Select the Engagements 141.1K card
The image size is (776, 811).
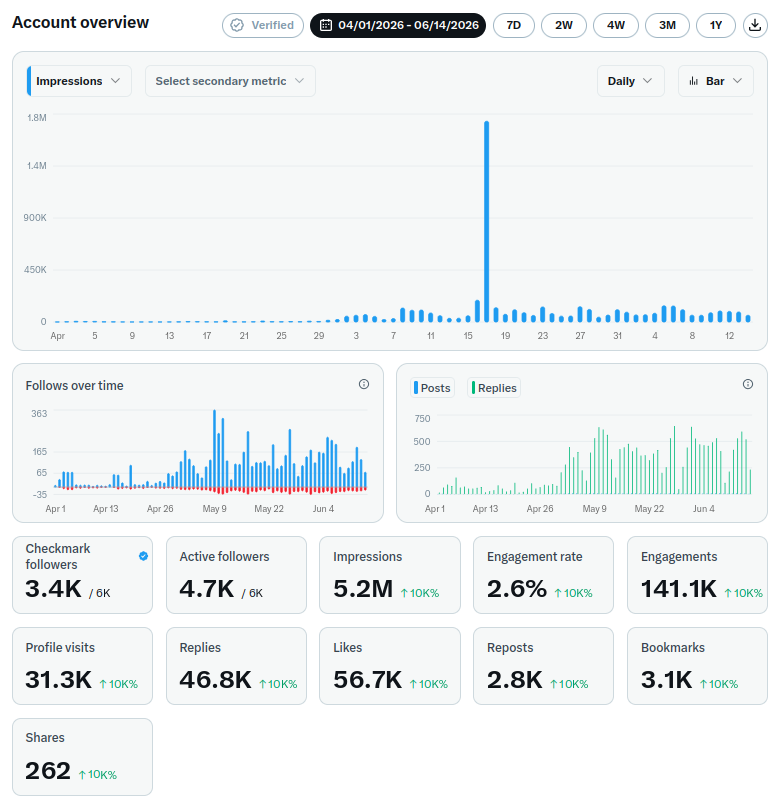coord(697,575)
